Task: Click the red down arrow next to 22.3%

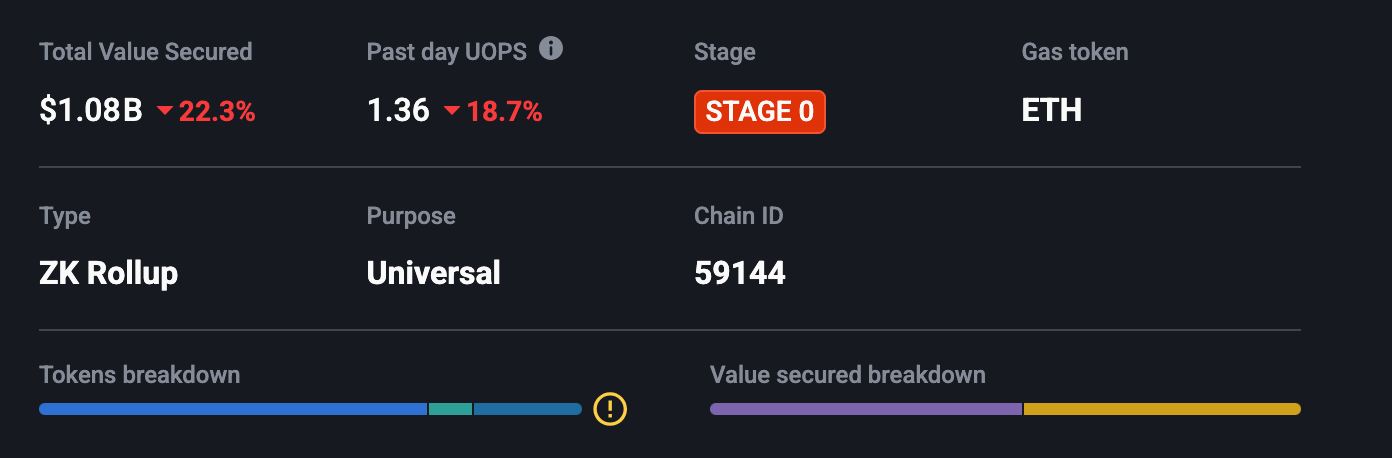Action: [165, 112]
